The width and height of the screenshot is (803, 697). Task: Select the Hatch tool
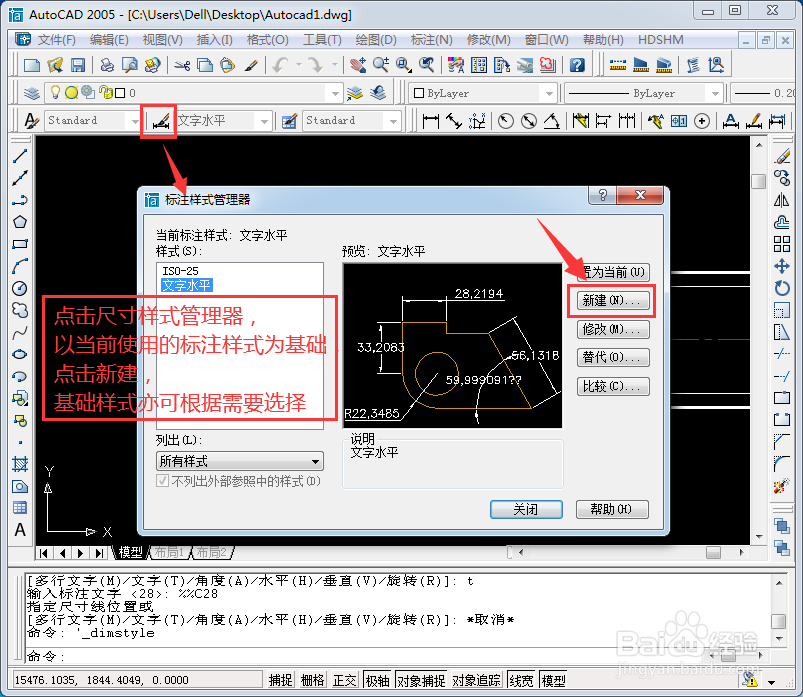click(19, 464)
